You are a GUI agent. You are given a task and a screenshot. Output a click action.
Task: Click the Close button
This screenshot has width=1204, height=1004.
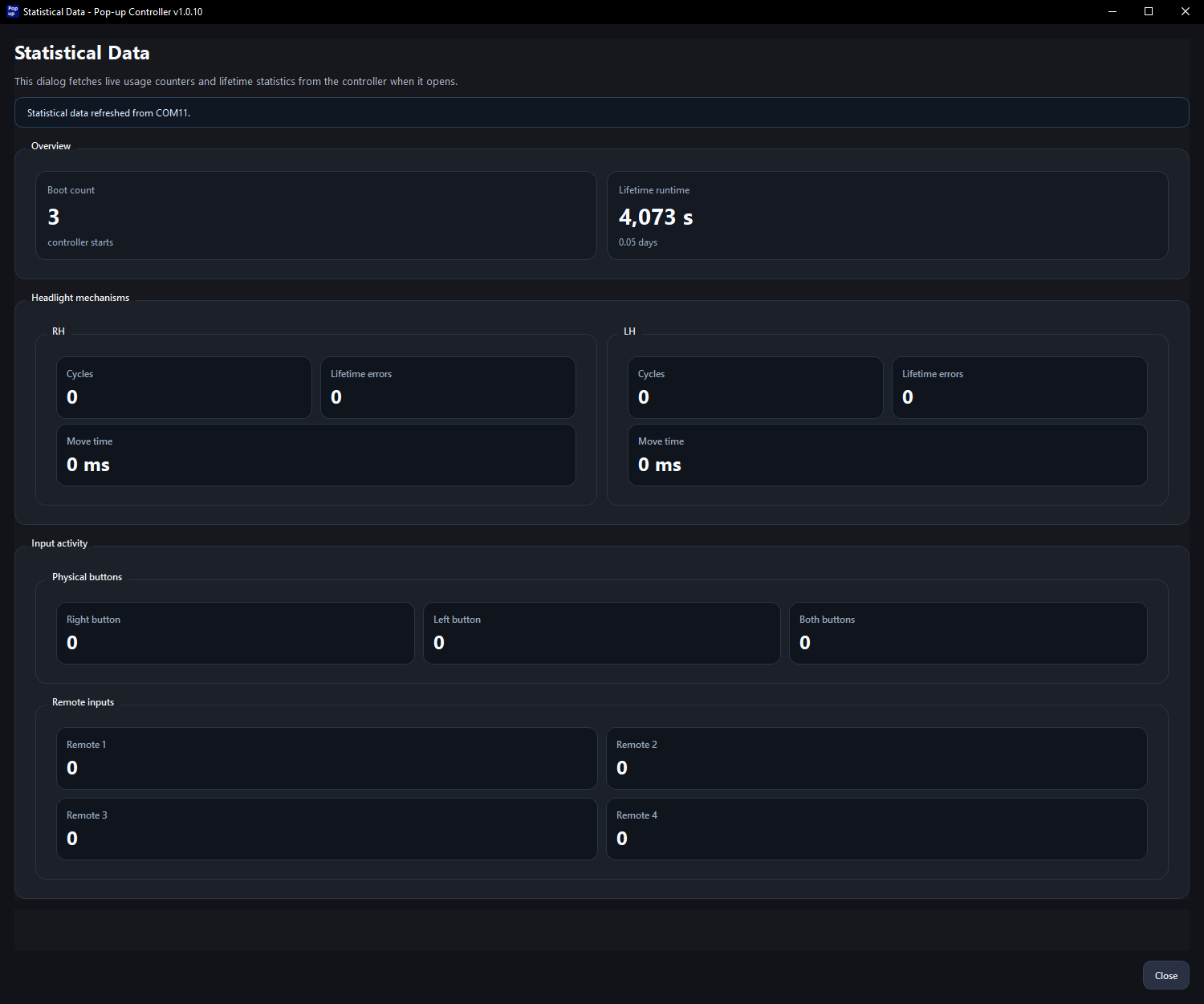(x=1165, y=975)
